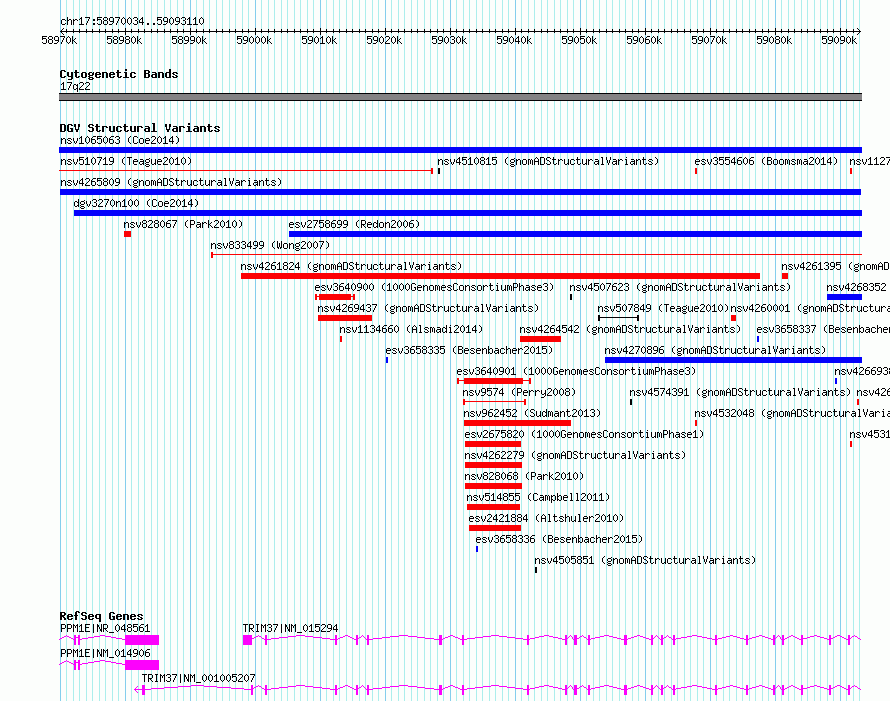Select the Cytogenetic Bands track title
Viewport: 890px width, 701px height.
click(x=119, y=74)
